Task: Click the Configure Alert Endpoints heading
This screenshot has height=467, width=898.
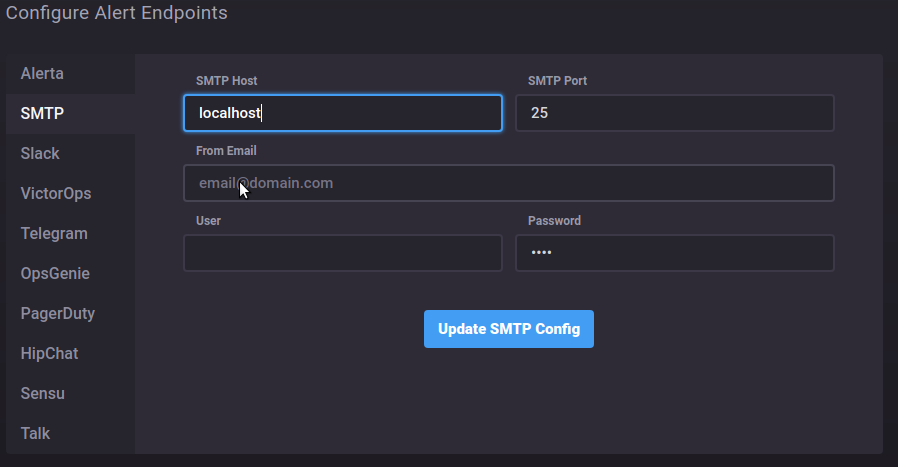Action: (x=117, y=13)
